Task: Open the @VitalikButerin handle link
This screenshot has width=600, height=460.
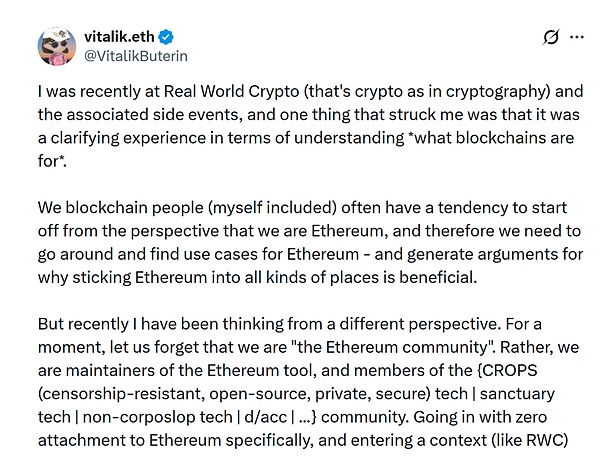Action: pyautogui.click(x=135, y=56)
